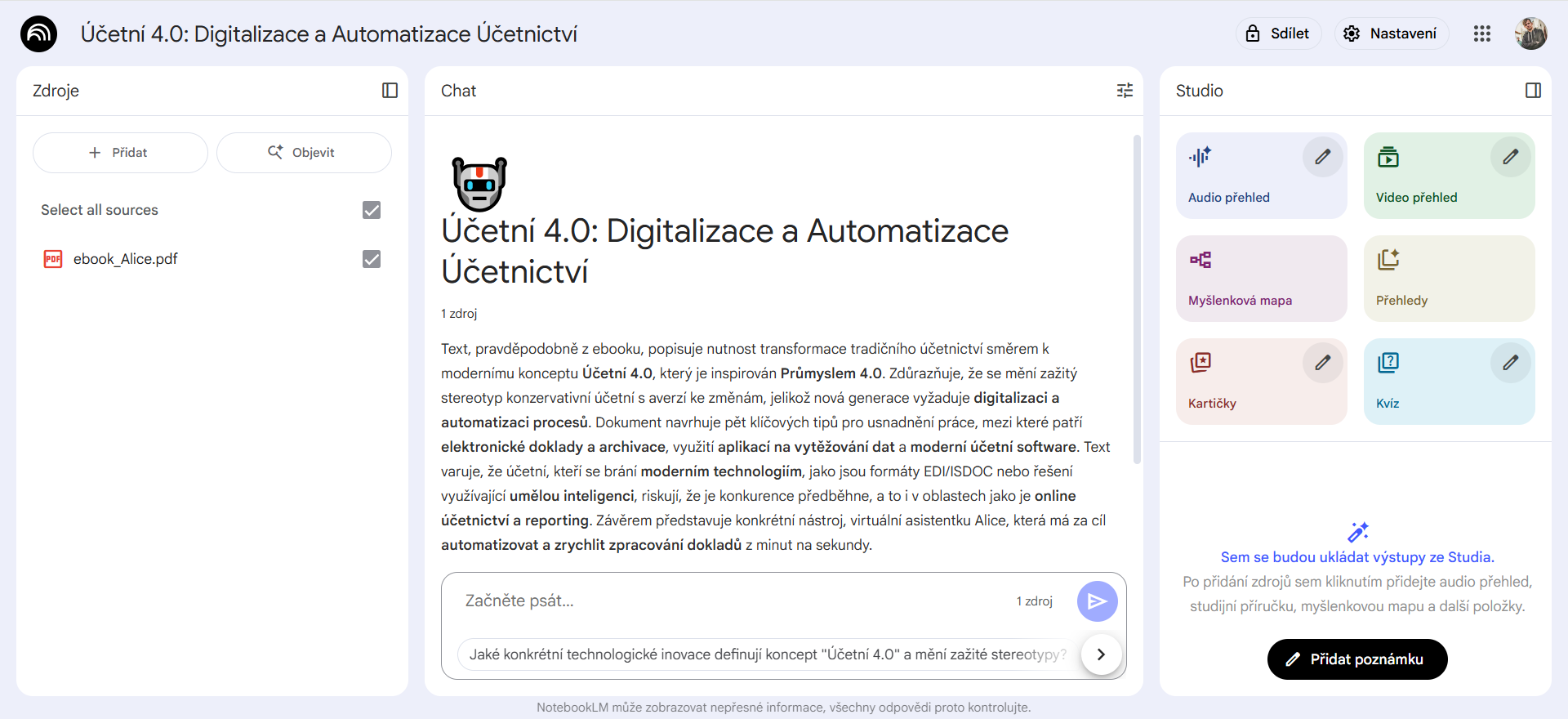
Task: Edit the Audio přehled customization pencil
Action: click(x=1322, y=156)
